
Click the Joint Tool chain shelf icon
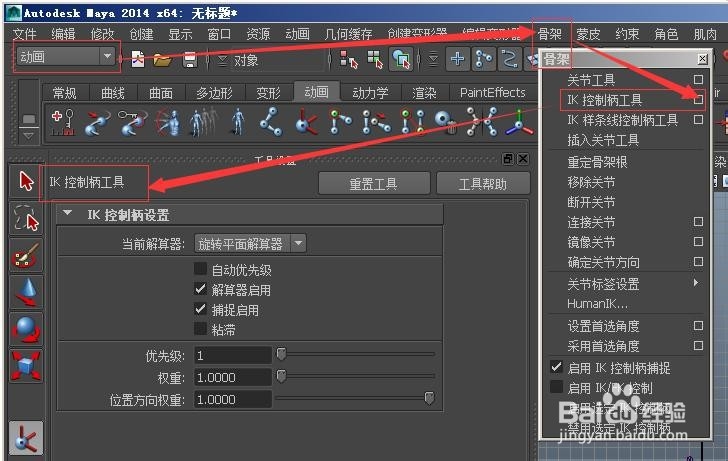coord(271,122)
